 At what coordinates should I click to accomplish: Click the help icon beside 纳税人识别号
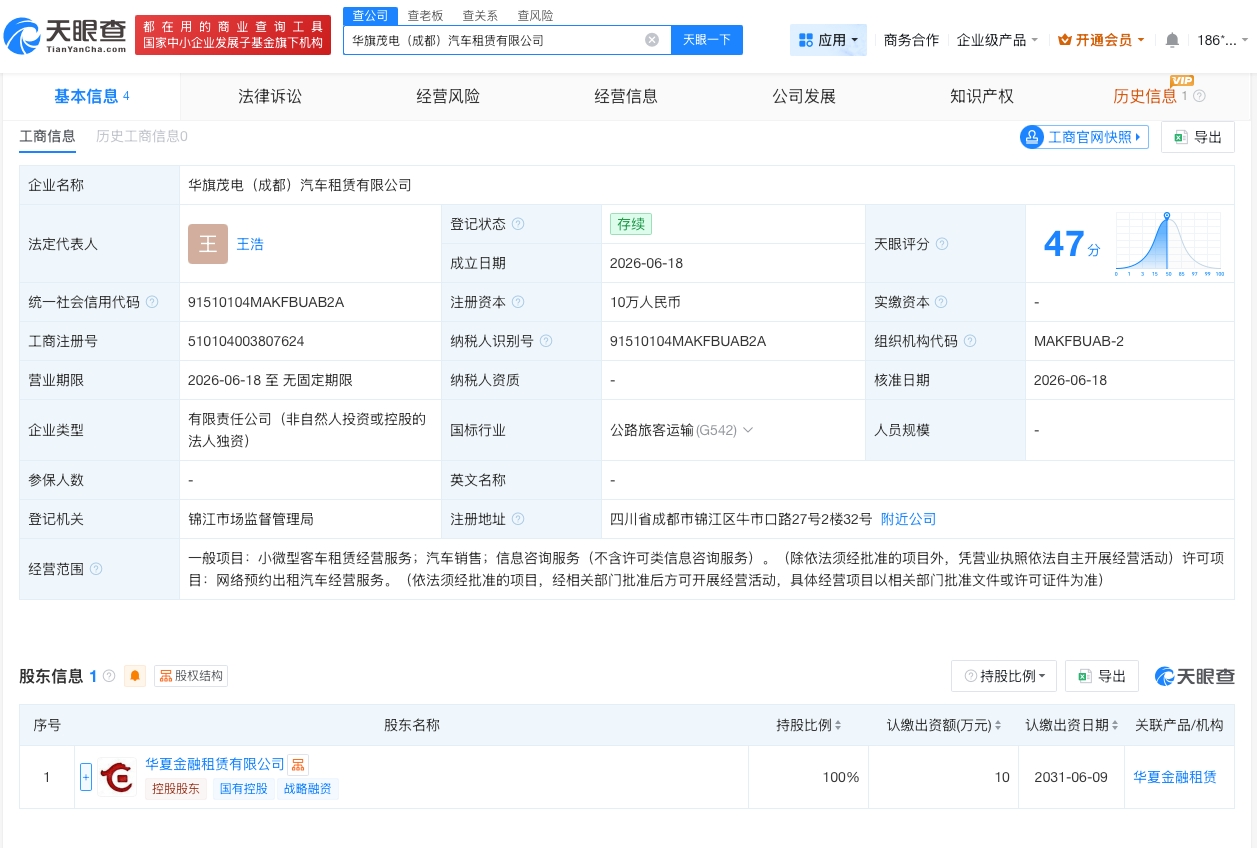(546, 341)
